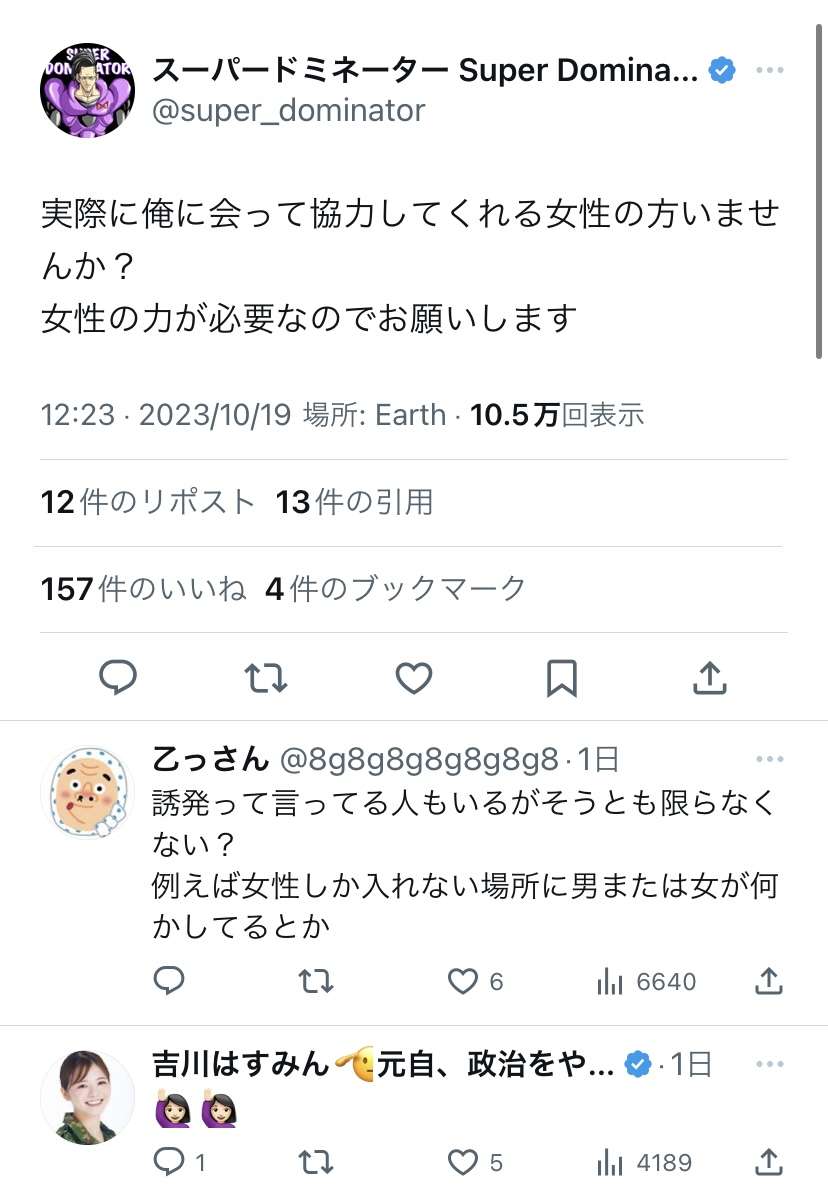Viewport: 828px width, 1201px height.
Task: Share the main post via upload icon
Action: (x=708, y=678)
